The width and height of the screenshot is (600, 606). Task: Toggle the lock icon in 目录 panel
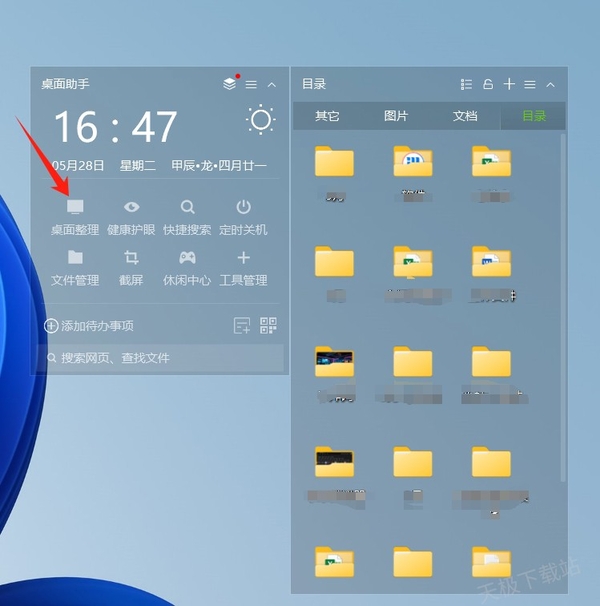point(488,84)
